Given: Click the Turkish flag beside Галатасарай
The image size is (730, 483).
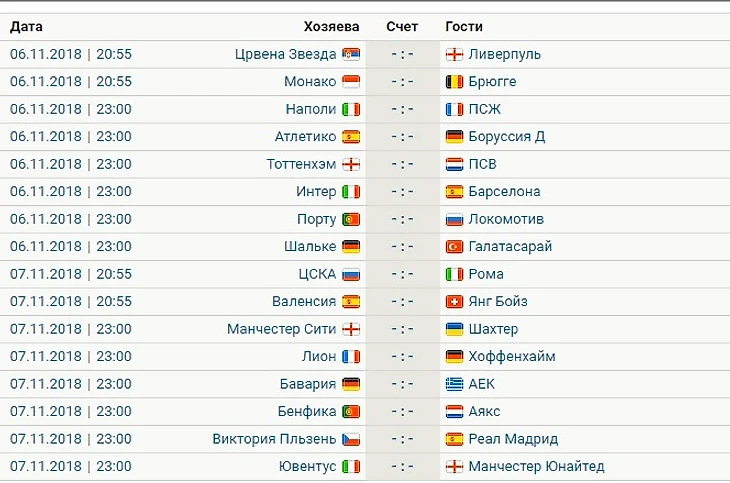Looking at the screenshot, I should point(454,246).
